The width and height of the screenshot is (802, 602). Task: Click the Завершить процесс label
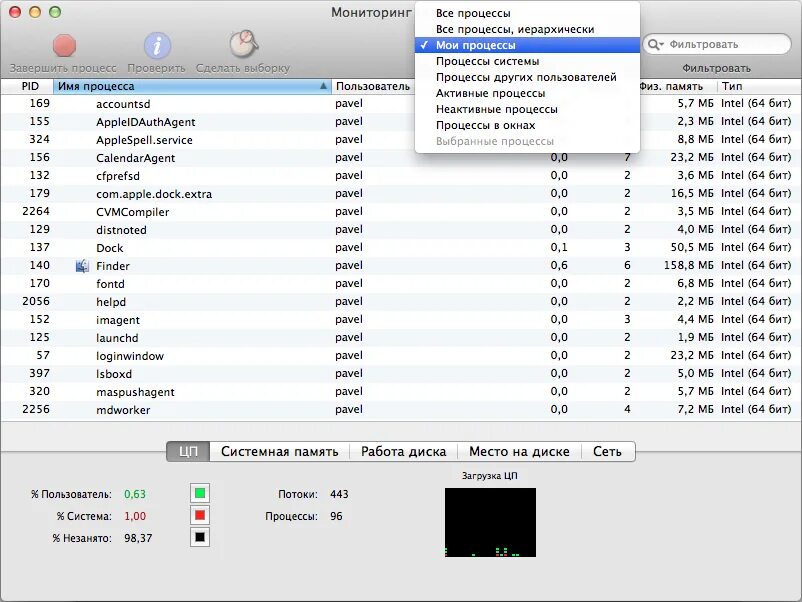click(63, 68)
